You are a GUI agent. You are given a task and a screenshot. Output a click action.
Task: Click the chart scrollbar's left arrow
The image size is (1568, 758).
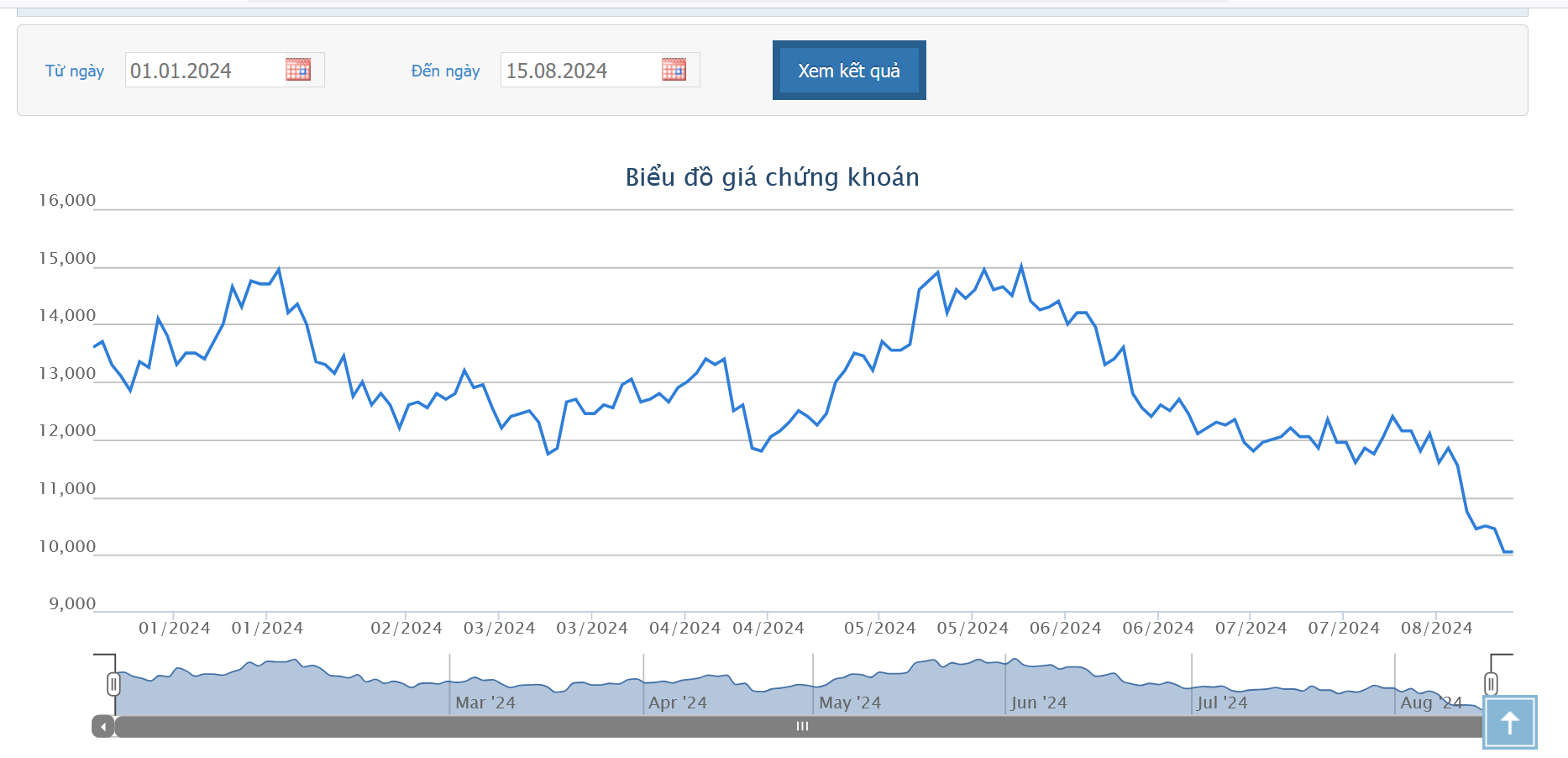103,727
